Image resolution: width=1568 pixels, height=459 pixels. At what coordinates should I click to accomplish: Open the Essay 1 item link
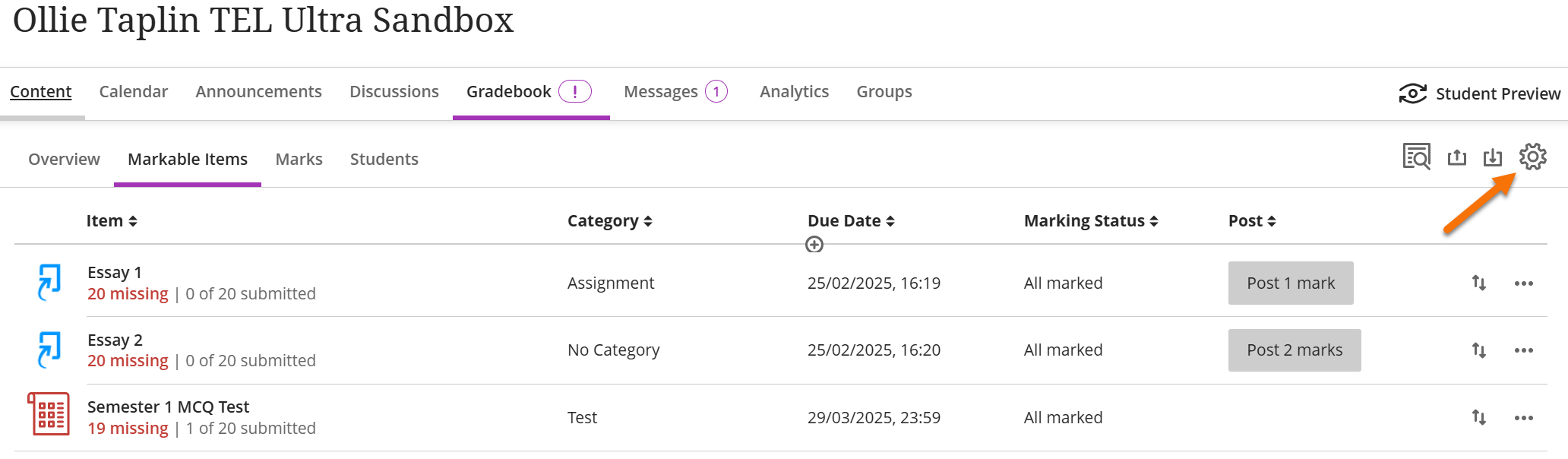[115, 272]
